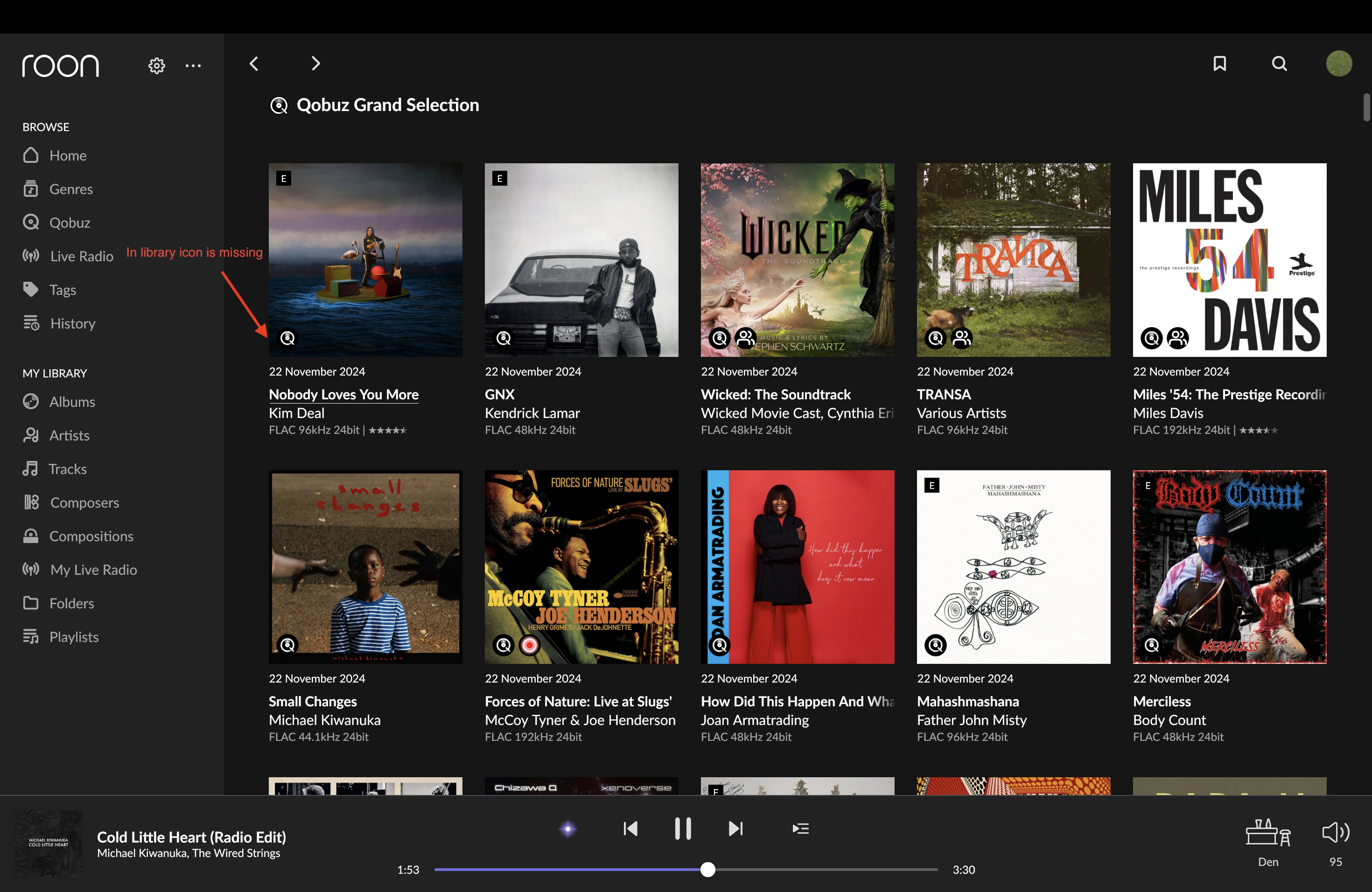Open Den zone selector

point(1267,843)
